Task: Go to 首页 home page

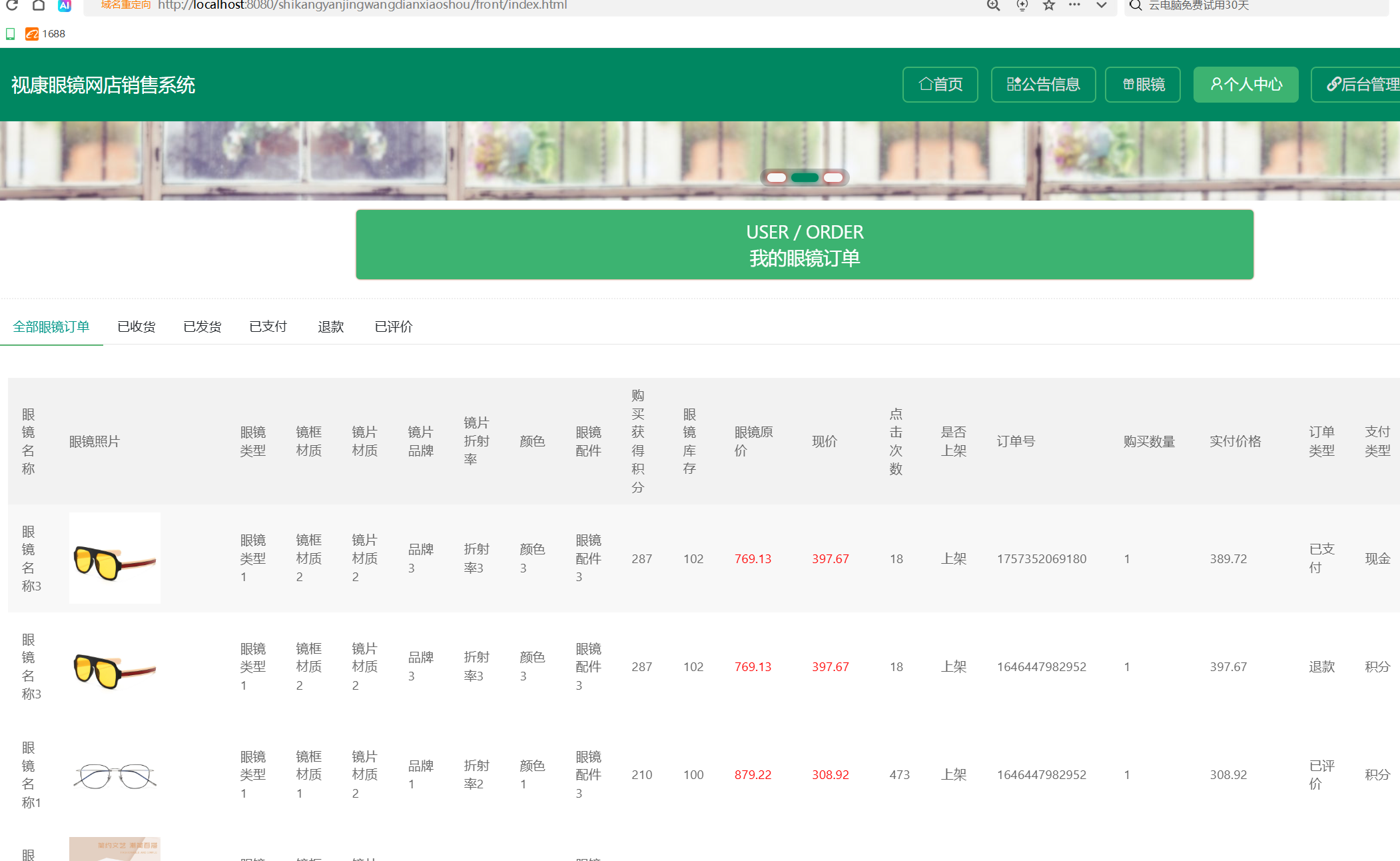Action: click(940, 85)
